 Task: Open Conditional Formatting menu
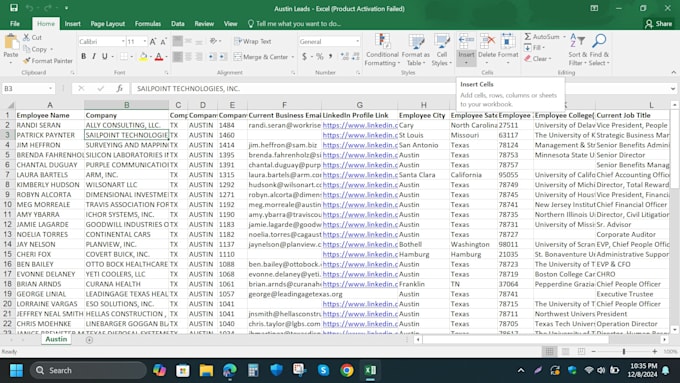pos(382,50)
